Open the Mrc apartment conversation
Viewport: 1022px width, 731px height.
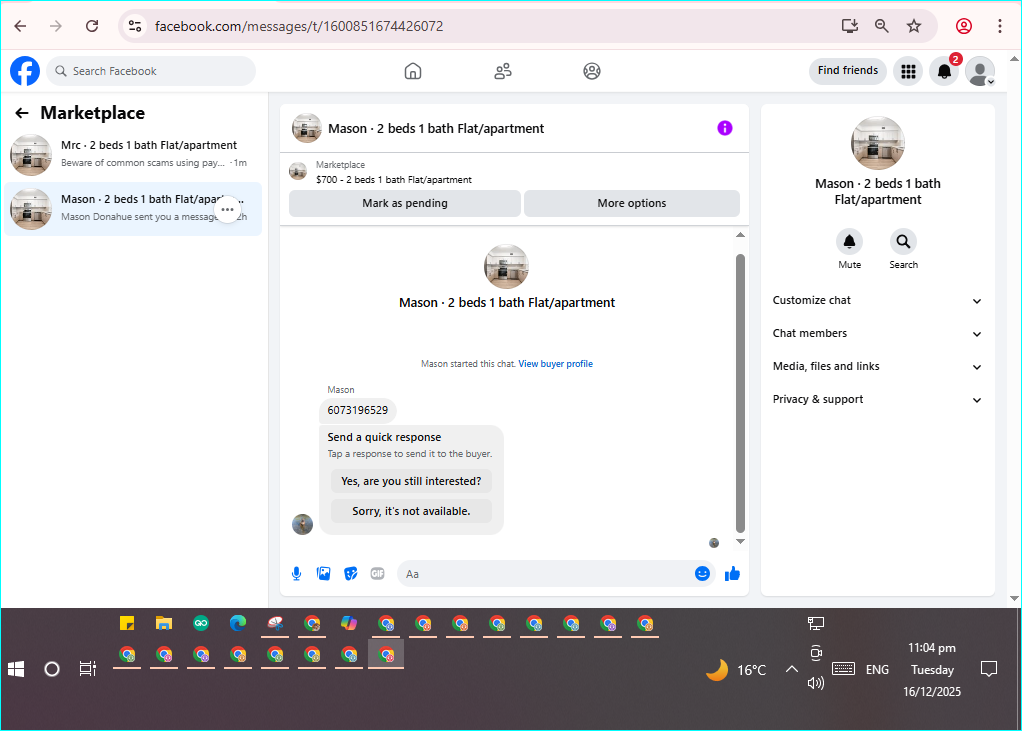click(x=133, y=155)
